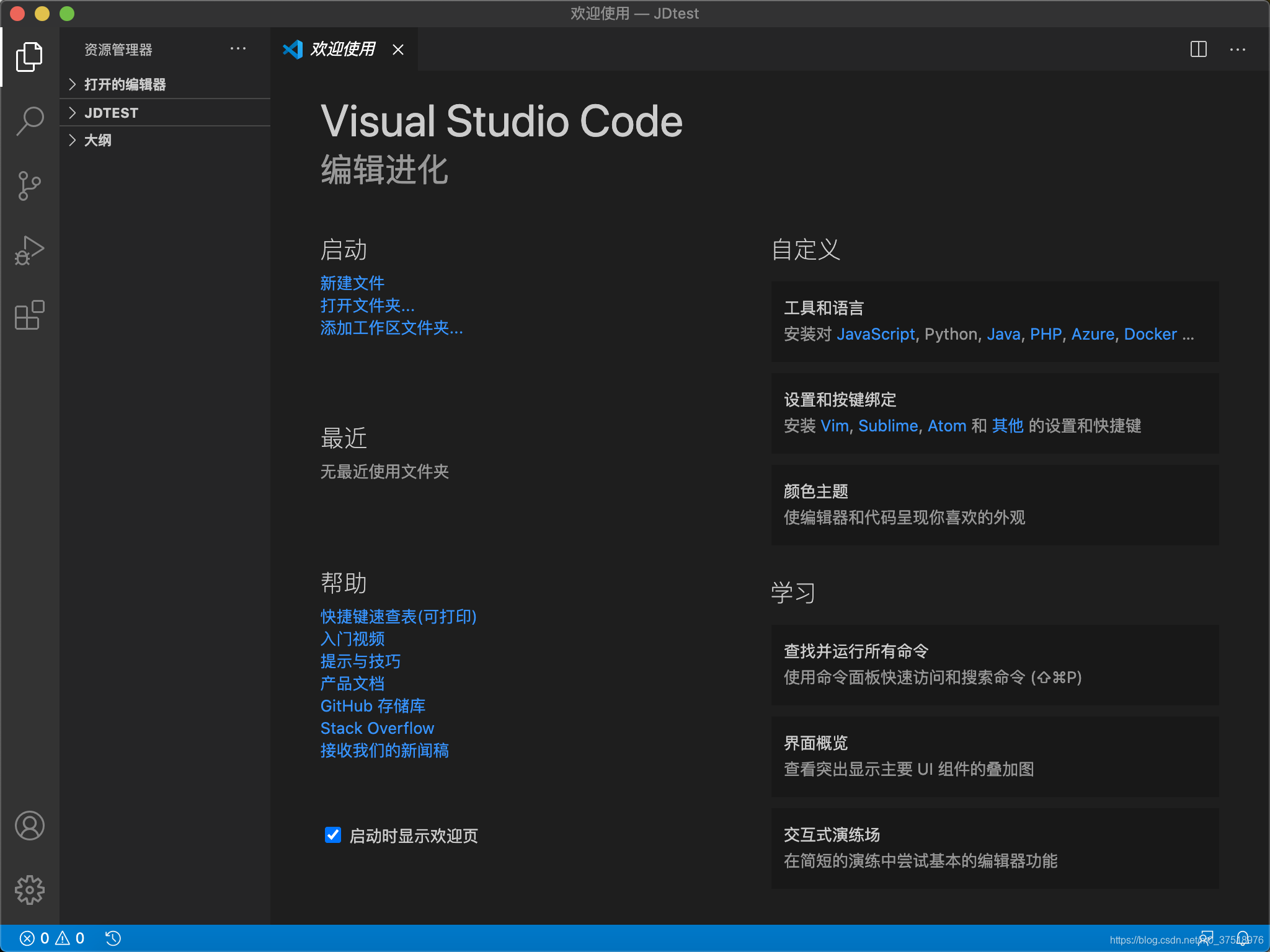Open the Stack Overflow help link
Image resolution: width=1270 pixels, height=952 pixels.
[x=377, y=728]
